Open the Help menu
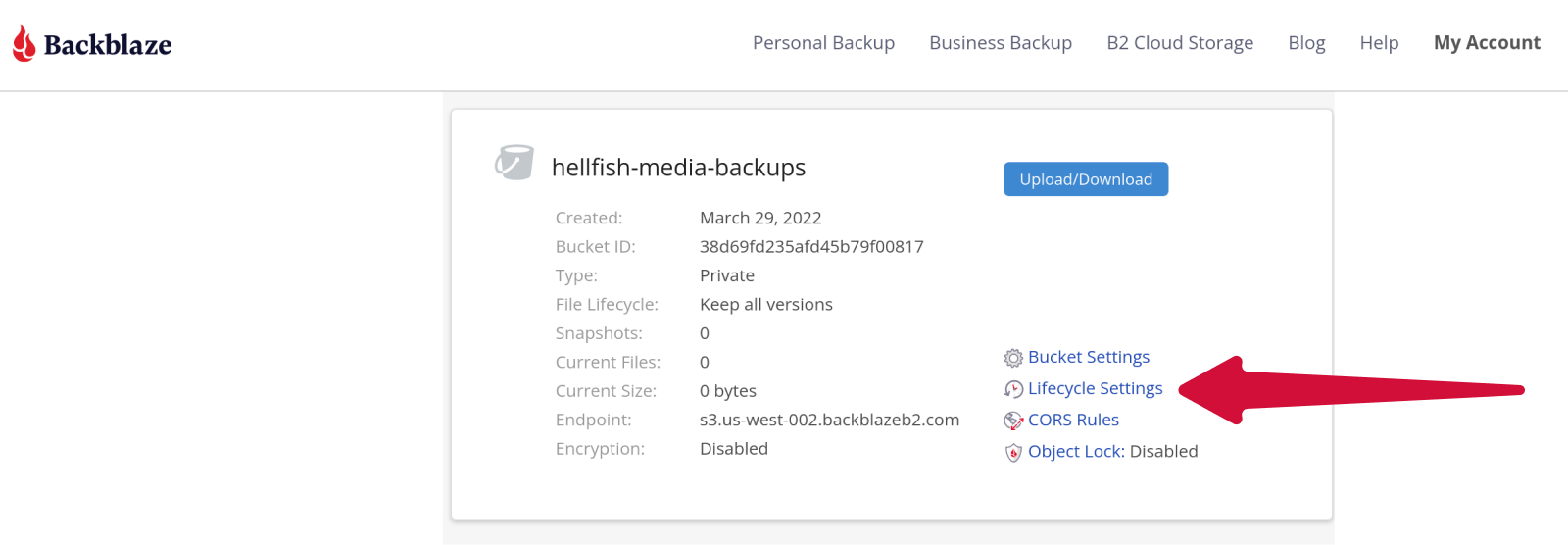 coord(1379,43)
